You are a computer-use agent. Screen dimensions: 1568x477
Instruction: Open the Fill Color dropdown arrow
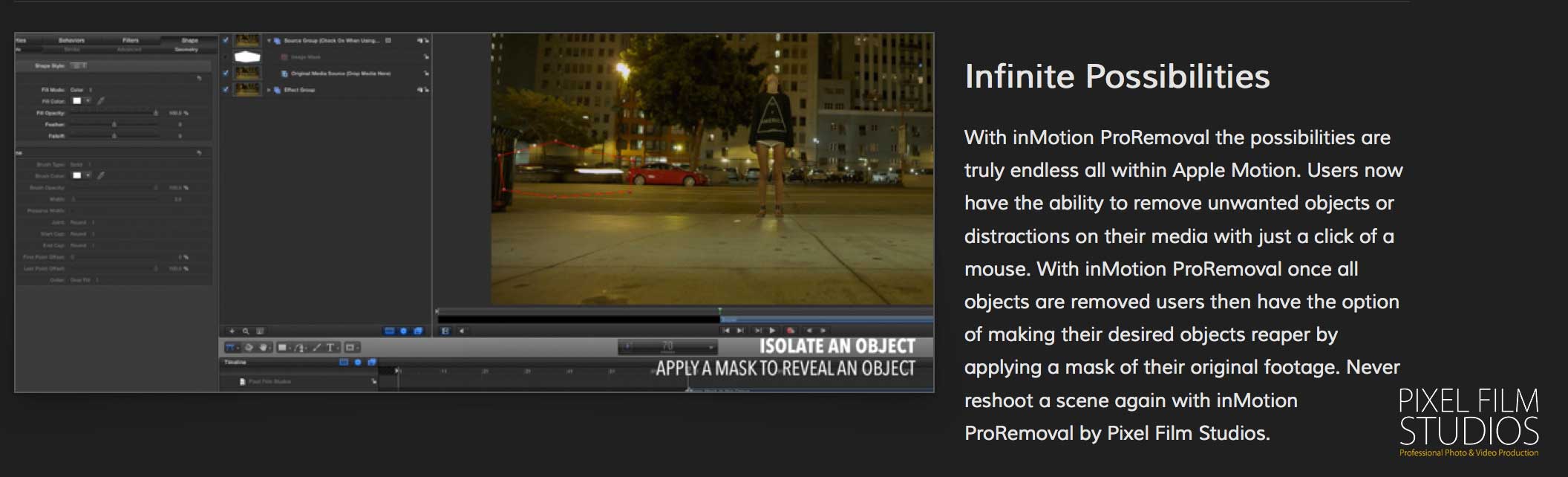88,100
